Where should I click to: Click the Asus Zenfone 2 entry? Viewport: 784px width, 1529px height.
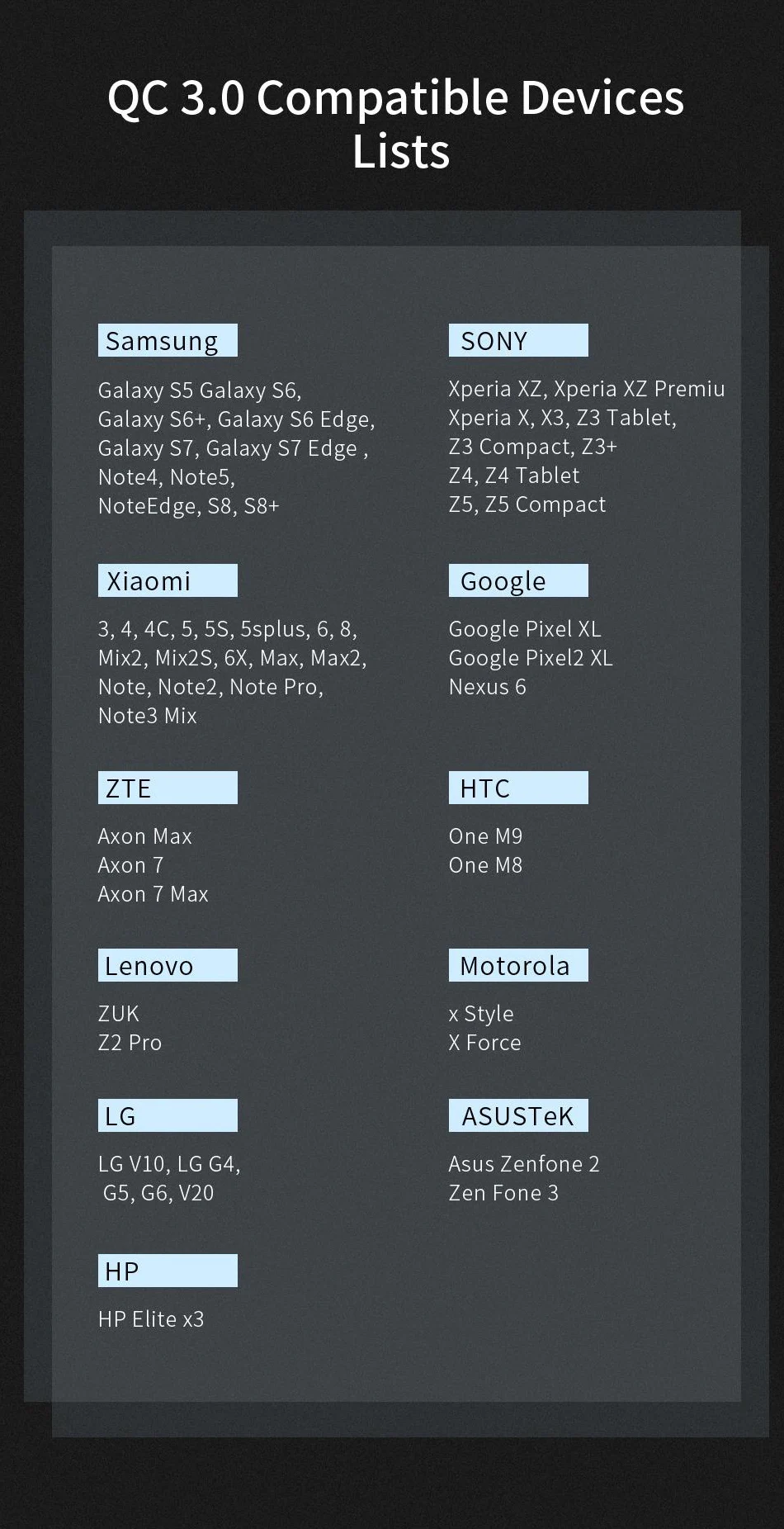tap(523, 1164)
